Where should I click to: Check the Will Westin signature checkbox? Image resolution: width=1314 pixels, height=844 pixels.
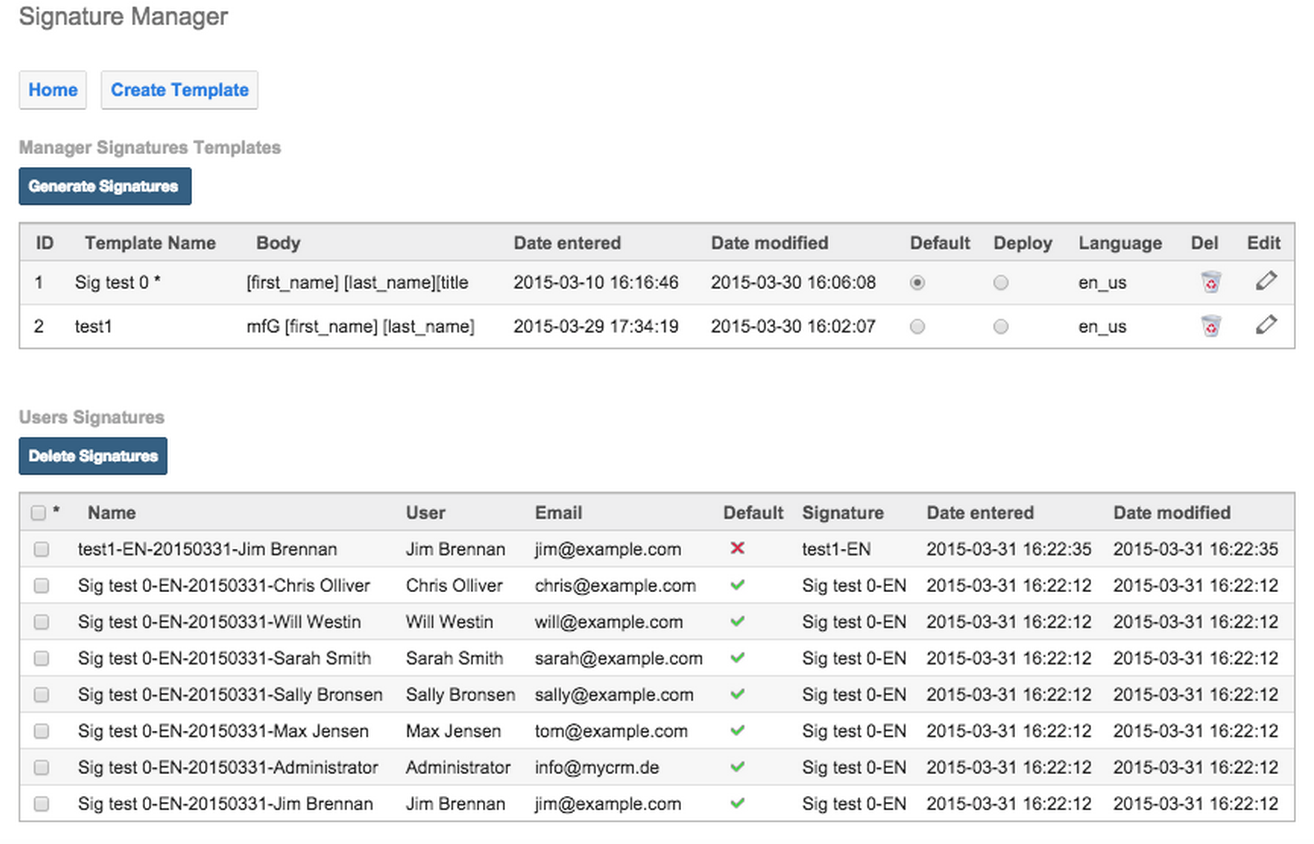tap(41, 622)
